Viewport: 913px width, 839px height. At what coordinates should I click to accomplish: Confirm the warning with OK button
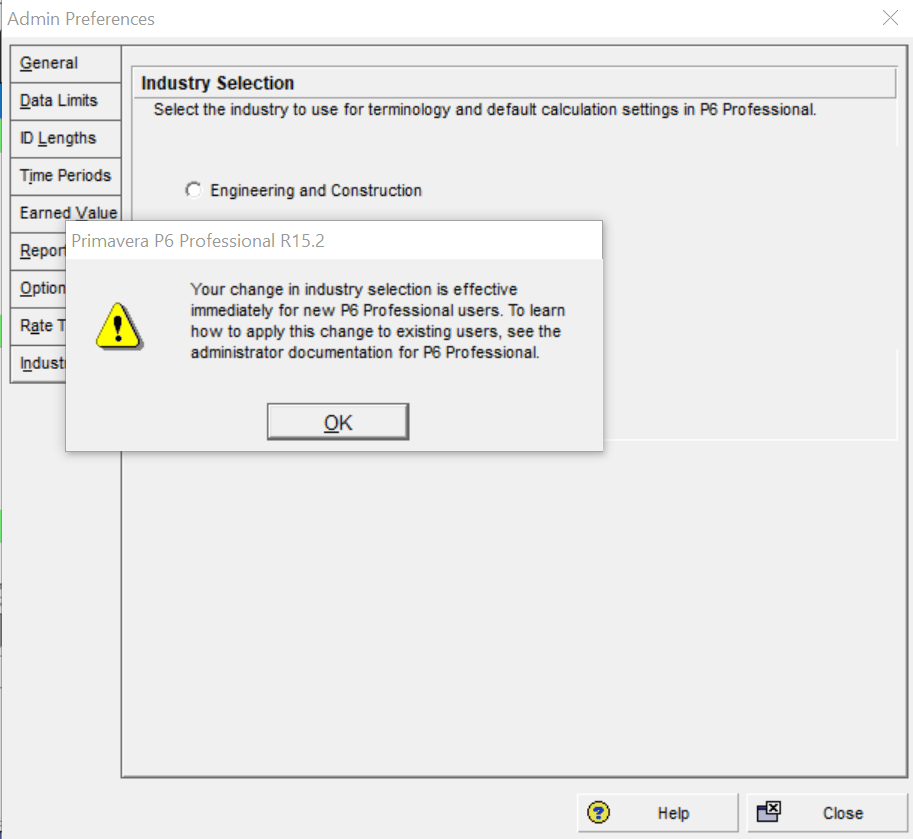click(x=338, y=422)
